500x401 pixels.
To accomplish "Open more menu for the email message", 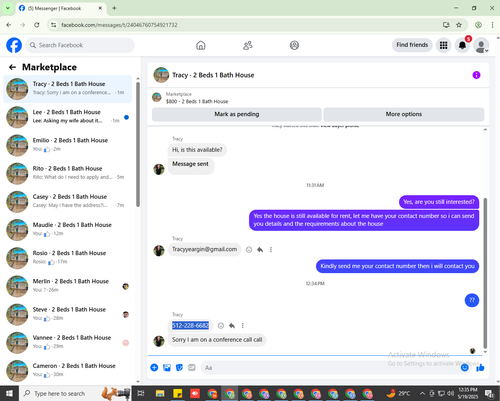I will click(271, 250).
